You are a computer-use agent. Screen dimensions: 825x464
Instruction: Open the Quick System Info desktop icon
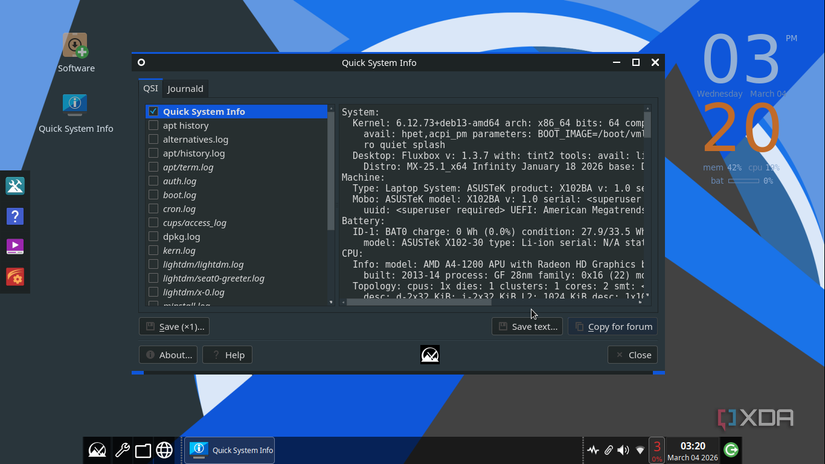(x=75, y=113)
